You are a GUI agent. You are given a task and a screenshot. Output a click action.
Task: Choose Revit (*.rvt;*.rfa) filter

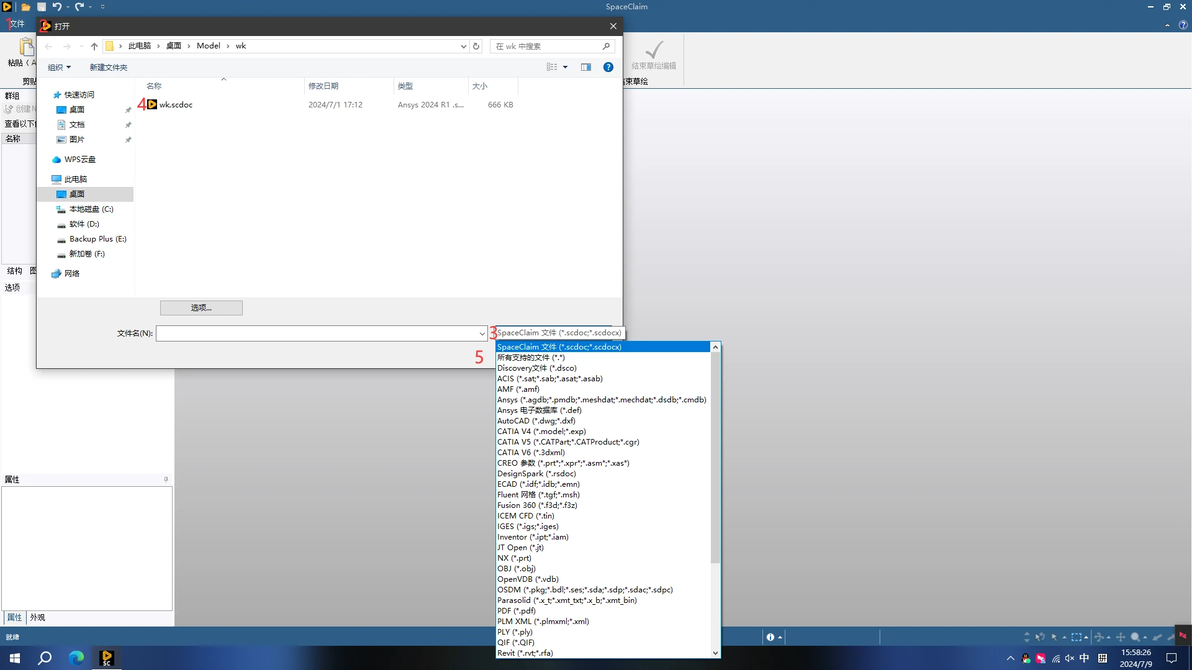tap(525, 653)
